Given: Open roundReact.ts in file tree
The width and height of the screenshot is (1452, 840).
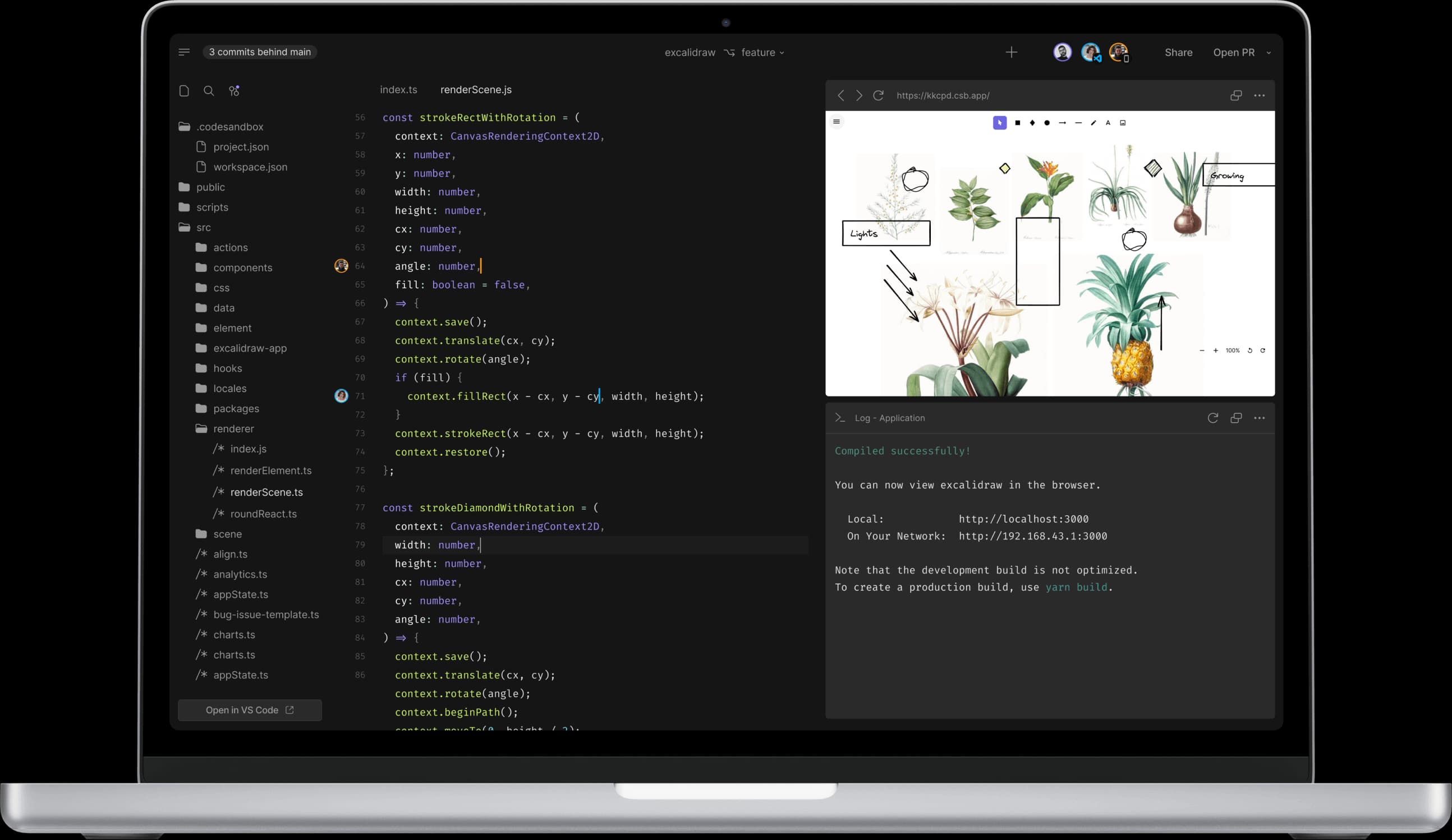Looking at the screenshot, I should pos(255,514).
